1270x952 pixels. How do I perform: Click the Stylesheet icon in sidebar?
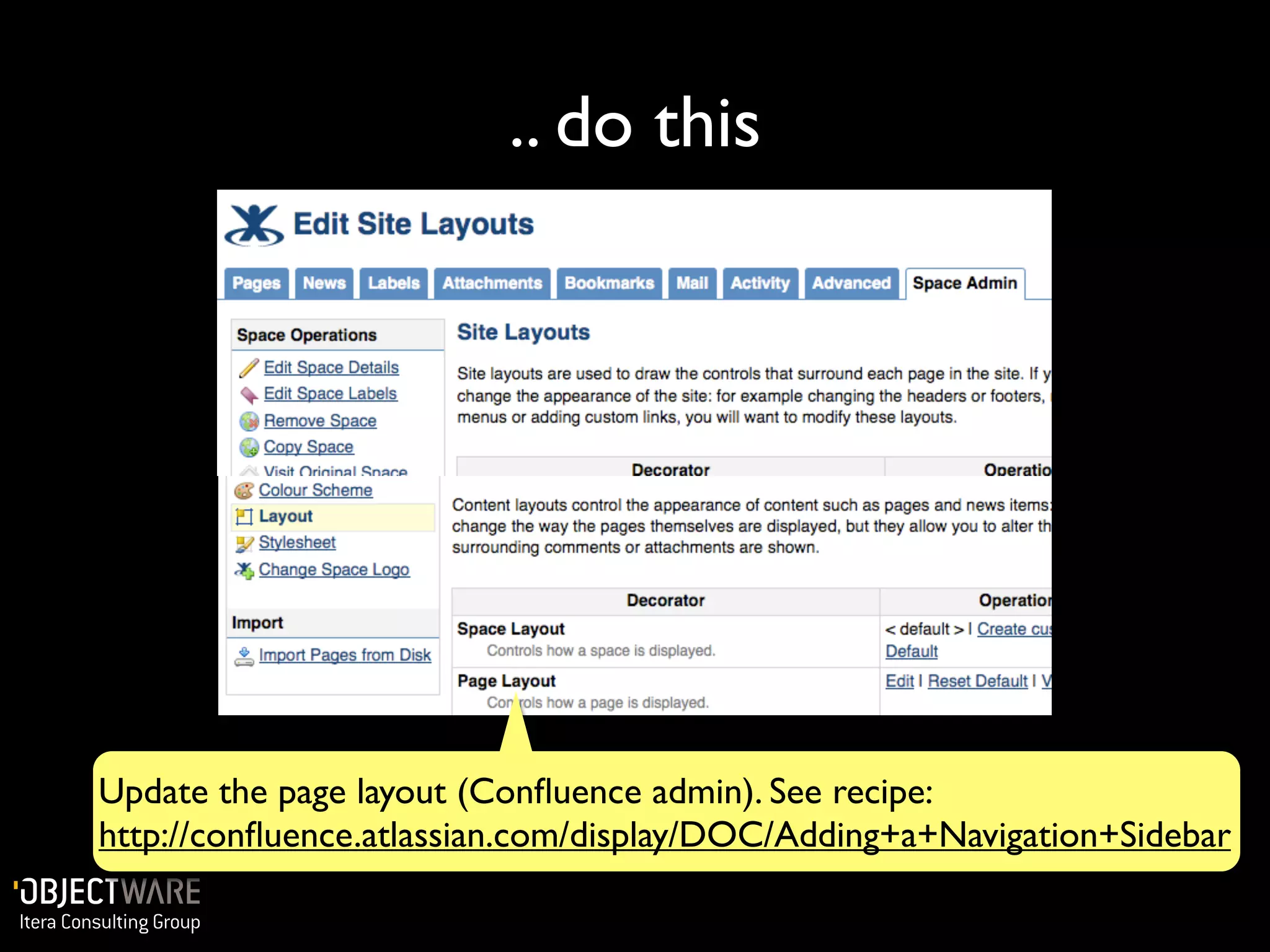coord(244,544)
